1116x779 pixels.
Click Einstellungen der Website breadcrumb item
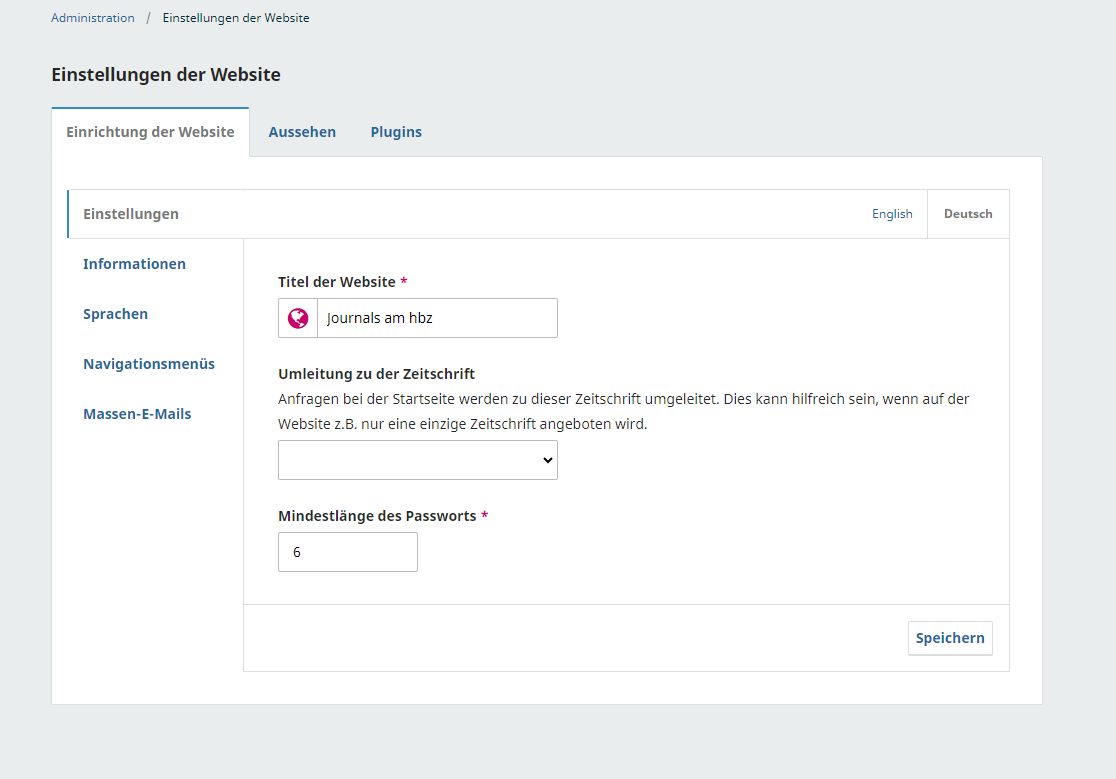[x=236, y=18]
